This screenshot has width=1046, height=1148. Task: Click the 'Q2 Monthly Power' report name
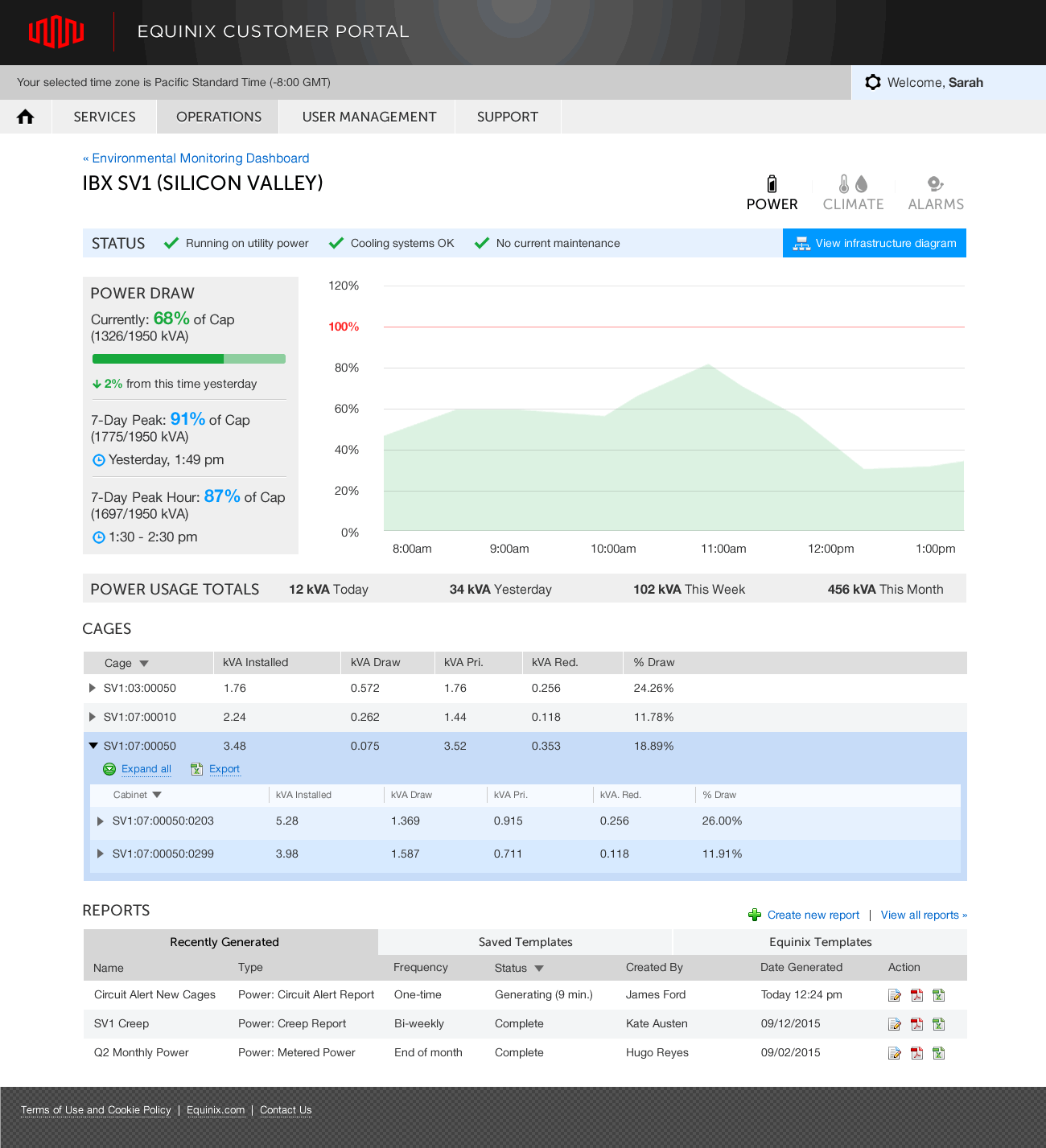coord(142,1053)
